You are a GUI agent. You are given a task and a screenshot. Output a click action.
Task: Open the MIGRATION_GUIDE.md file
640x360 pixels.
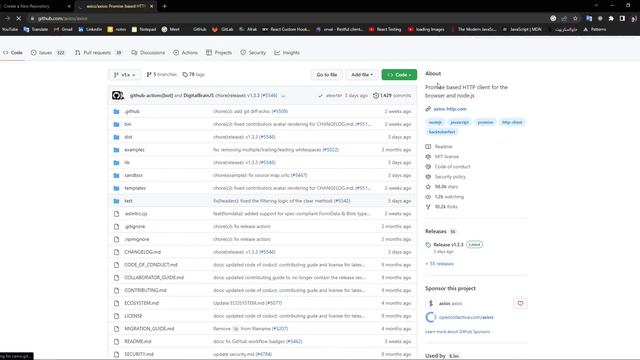click(149, 329)
